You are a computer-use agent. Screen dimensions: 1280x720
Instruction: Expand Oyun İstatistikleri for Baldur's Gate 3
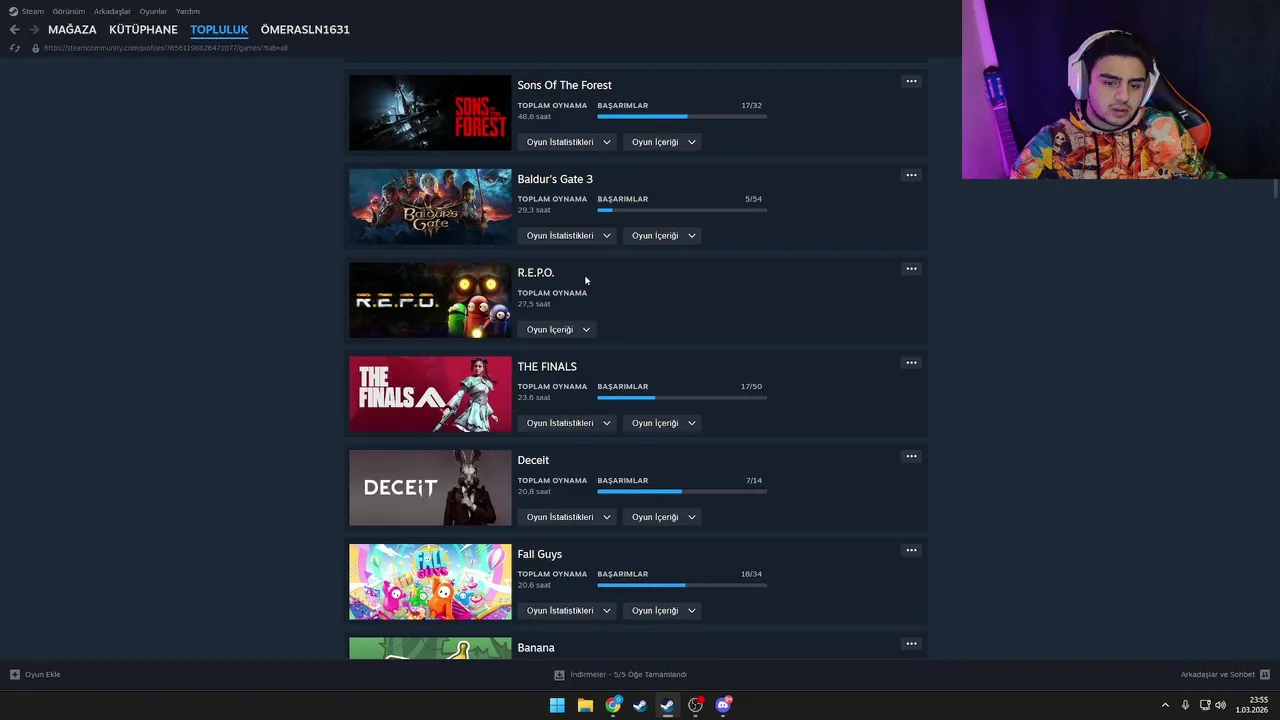[x=568, y=236]
